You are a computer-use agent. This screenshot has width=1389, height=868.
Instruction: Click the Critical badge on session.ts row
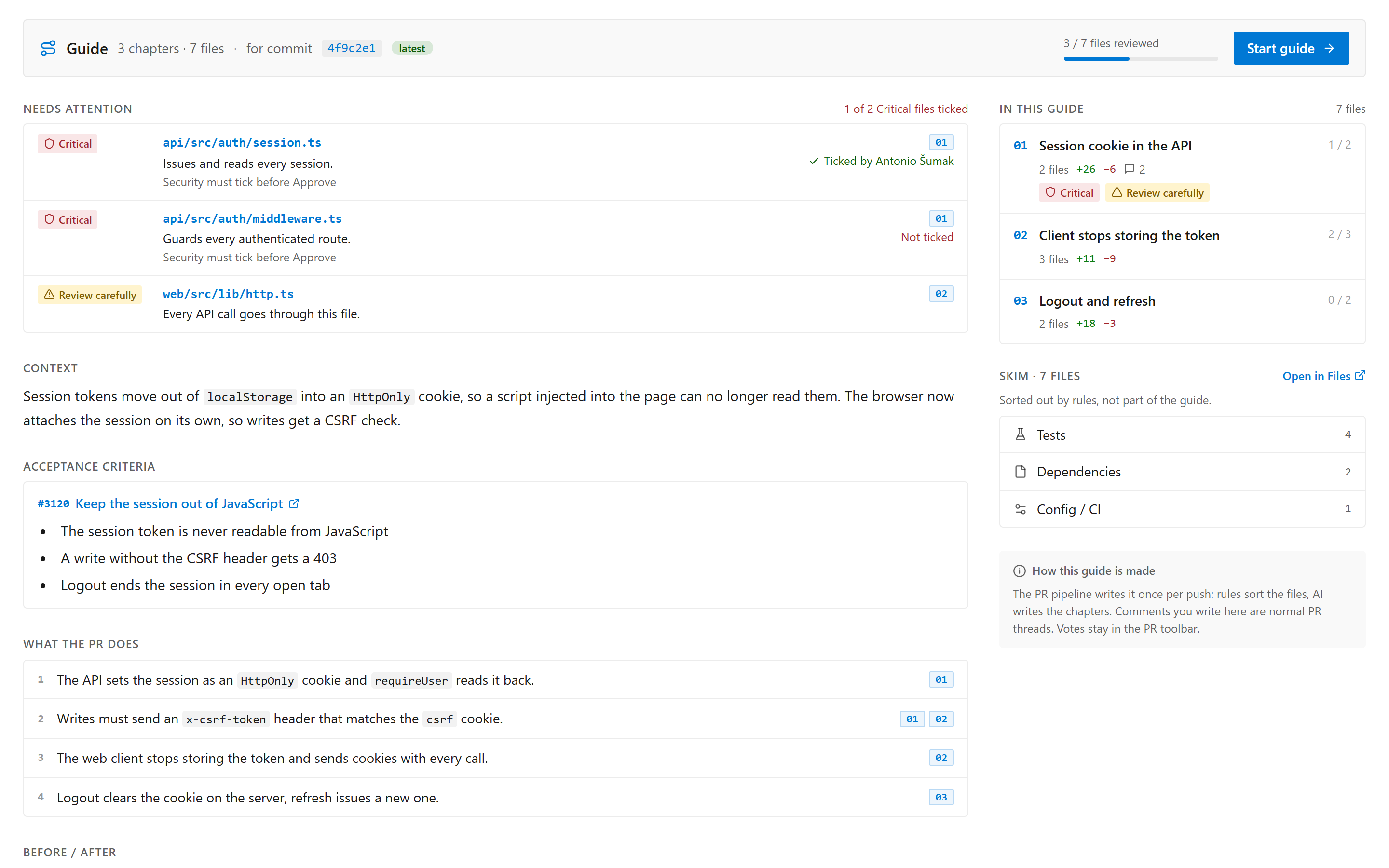[x=67, y=144]
